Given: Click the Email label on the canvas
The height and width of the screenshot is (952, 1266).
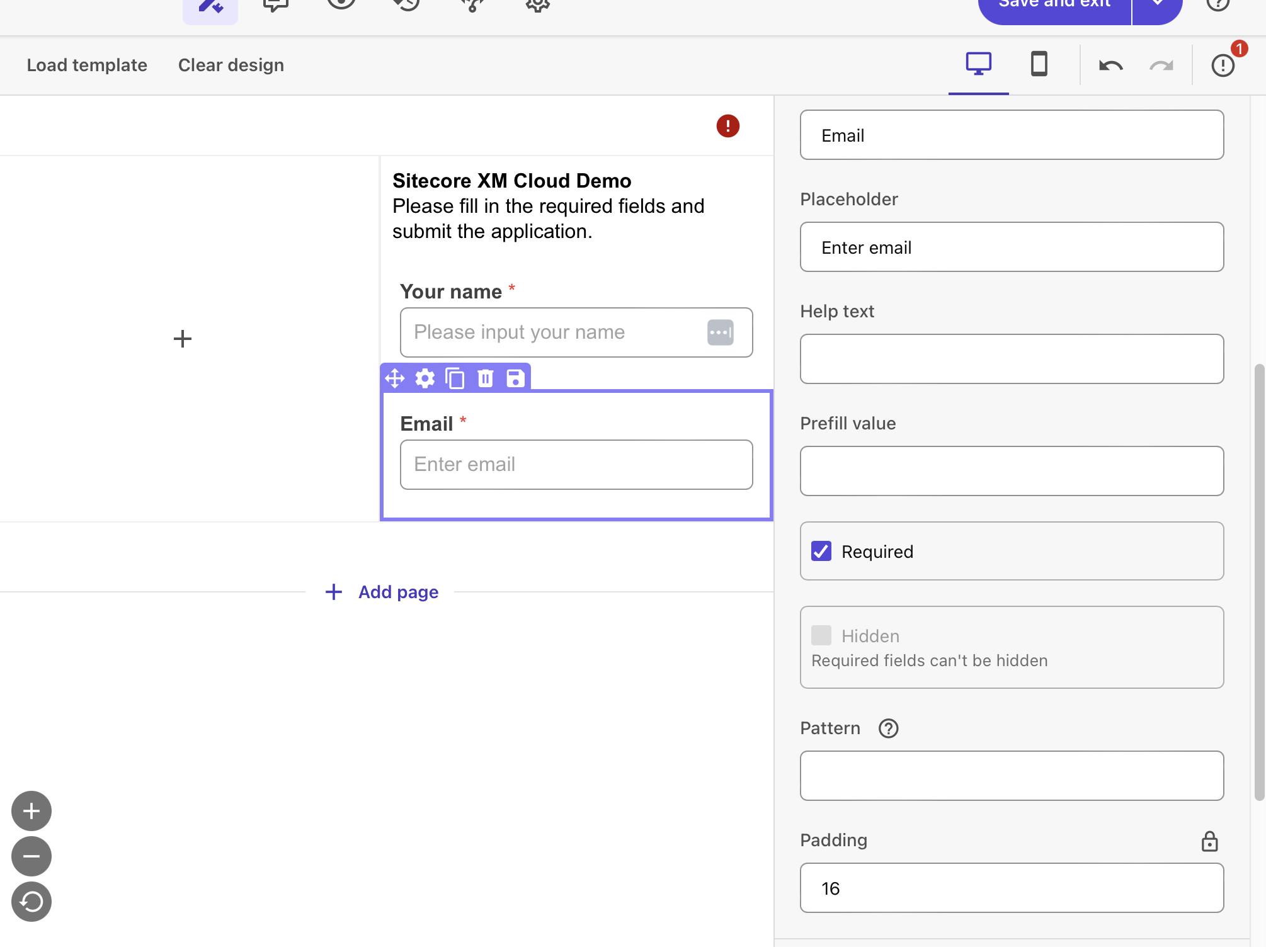Looking at the screenshot, I should pos(427,424).
